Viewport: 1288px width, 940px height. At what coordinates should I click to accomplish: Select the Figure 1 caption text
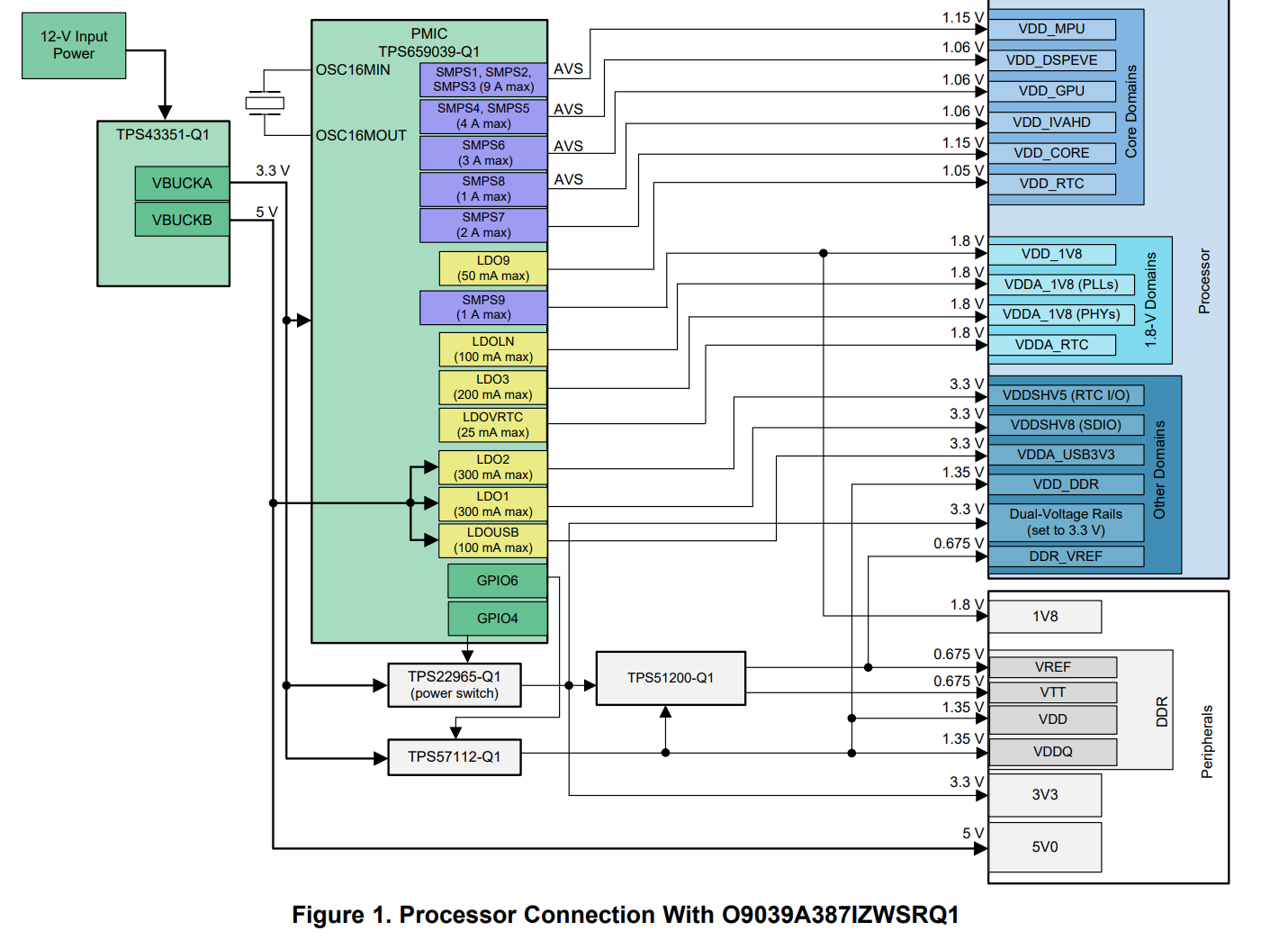[x=626, y=915]
